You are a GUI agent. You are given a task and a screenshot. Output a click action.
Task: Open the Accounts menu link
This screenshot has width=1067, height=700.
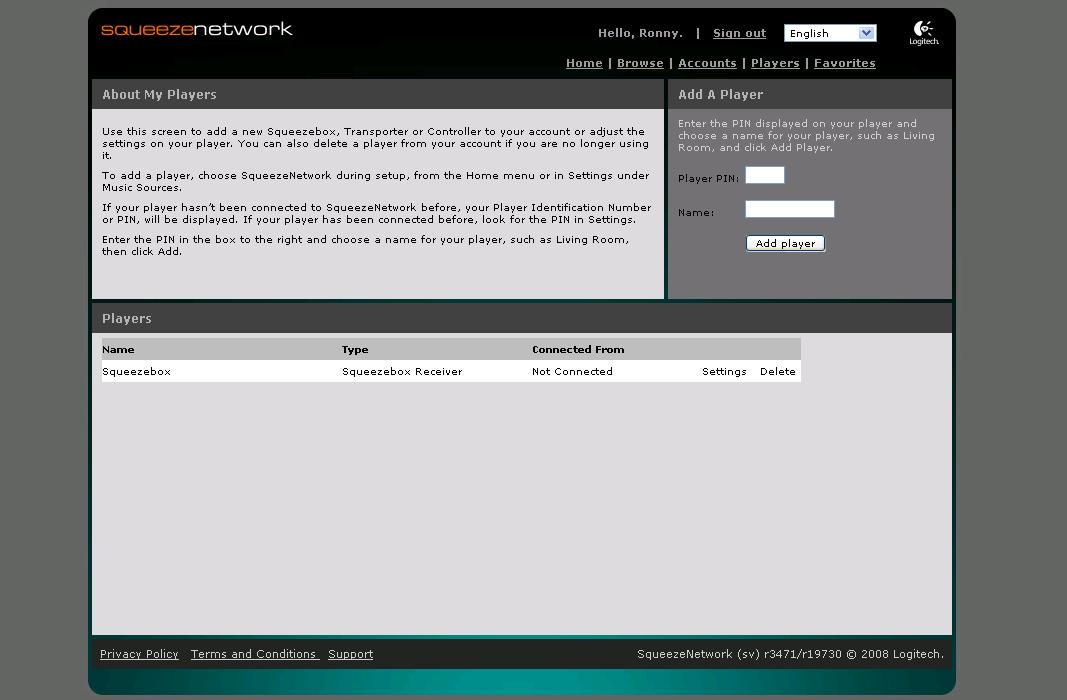click(x=707, y=63)
